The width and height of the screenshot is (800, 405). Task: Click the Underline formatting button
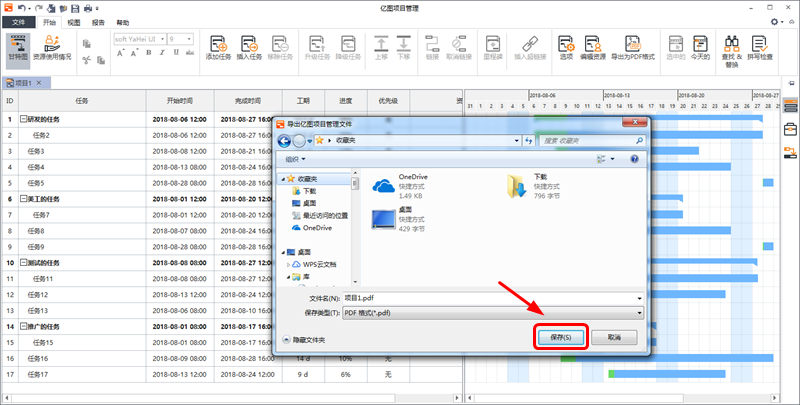coord(176,53)
